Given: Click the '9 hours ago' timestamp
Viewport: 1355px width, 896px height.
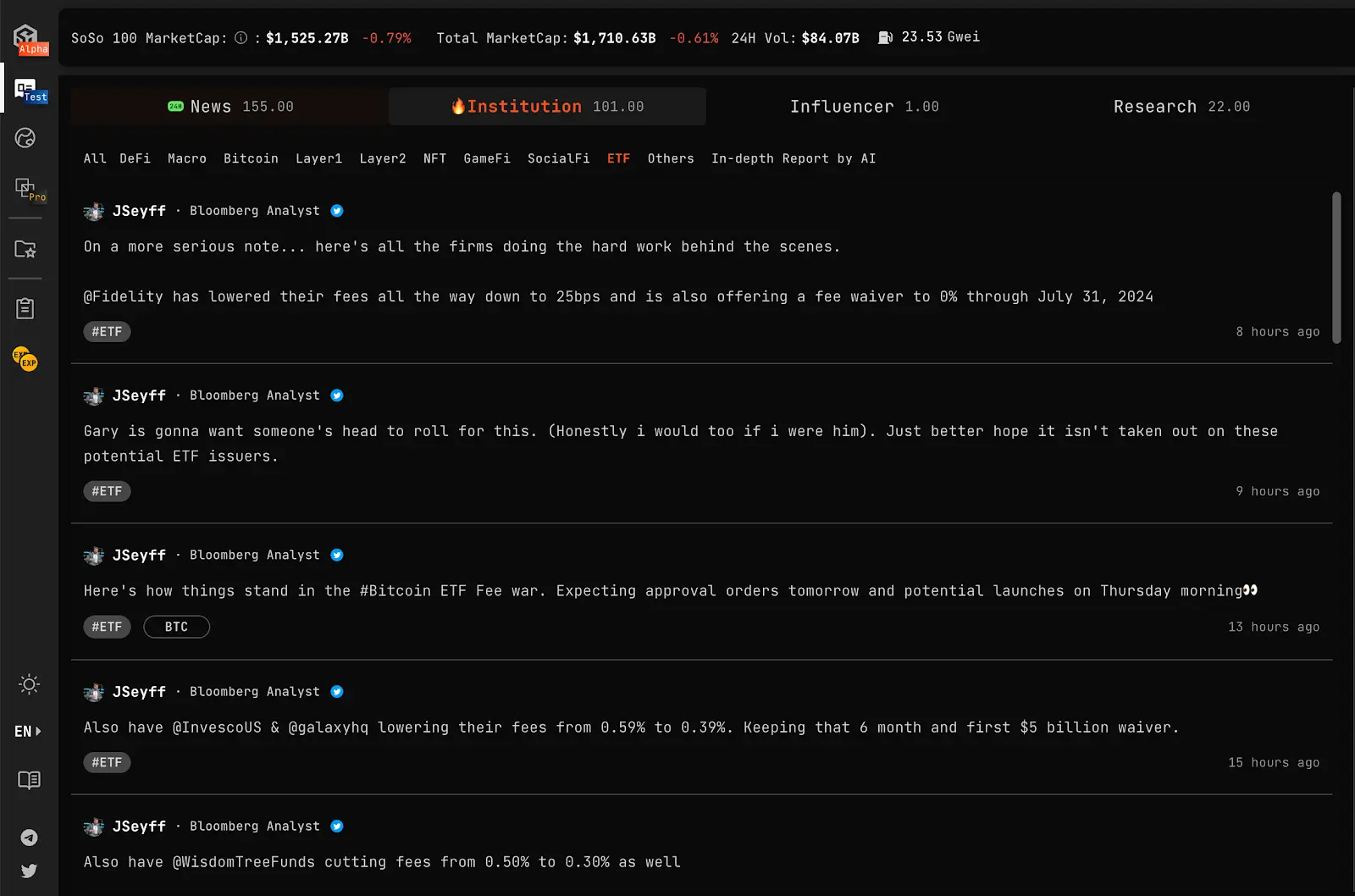Looking at the screenshot, I should tap(1277, 491).
